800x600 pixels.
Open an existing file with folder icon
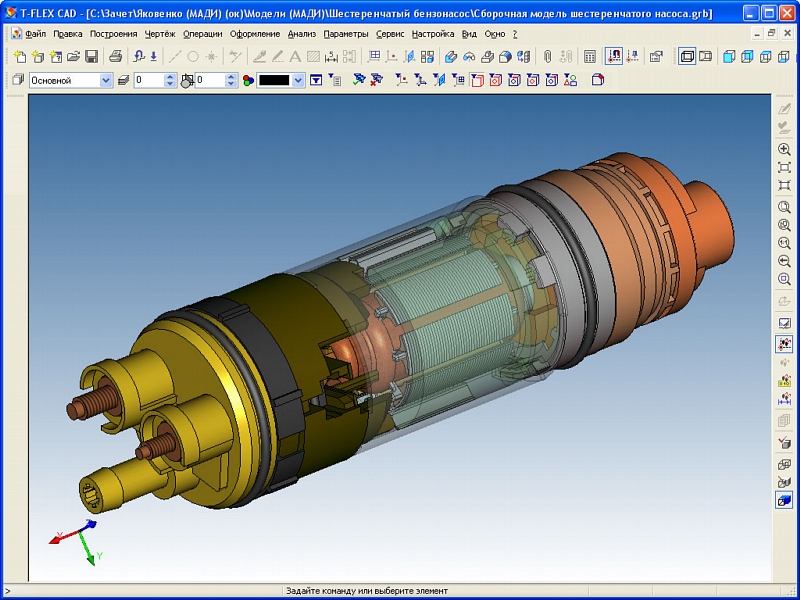[73, 56]
